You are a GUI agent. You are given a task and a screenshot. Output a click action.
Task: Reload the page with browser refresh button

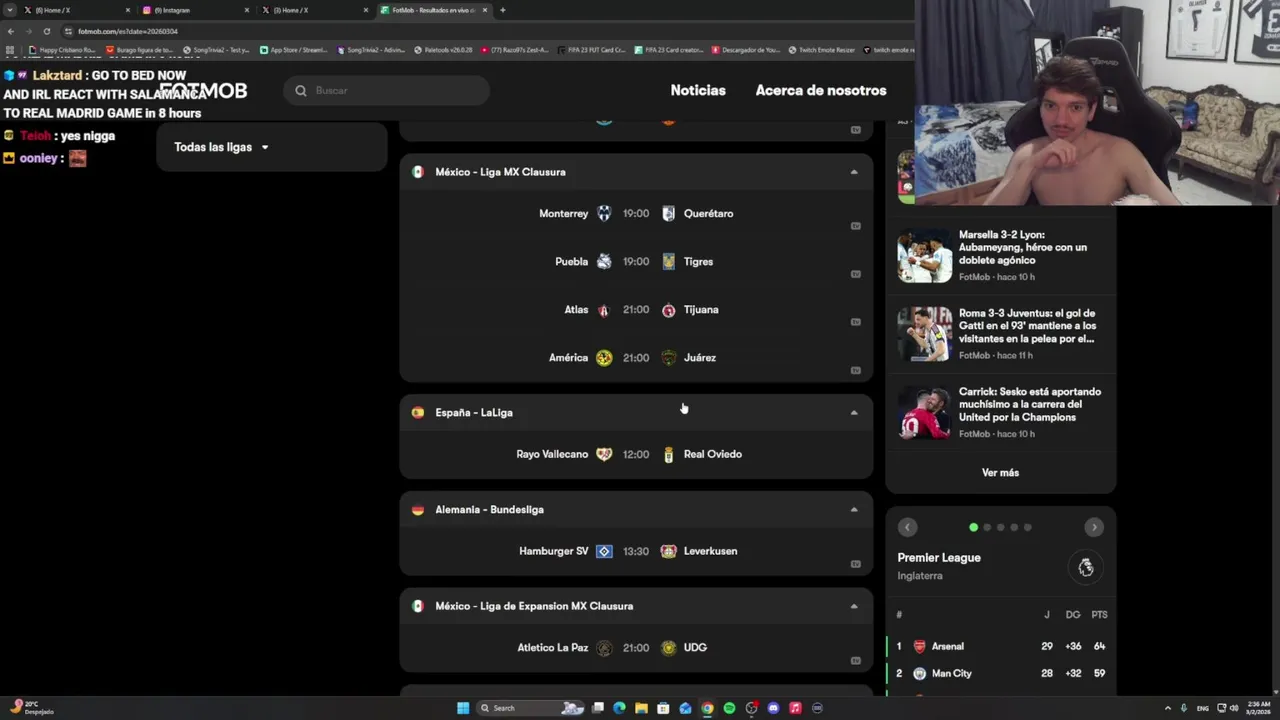pos(46,31)
